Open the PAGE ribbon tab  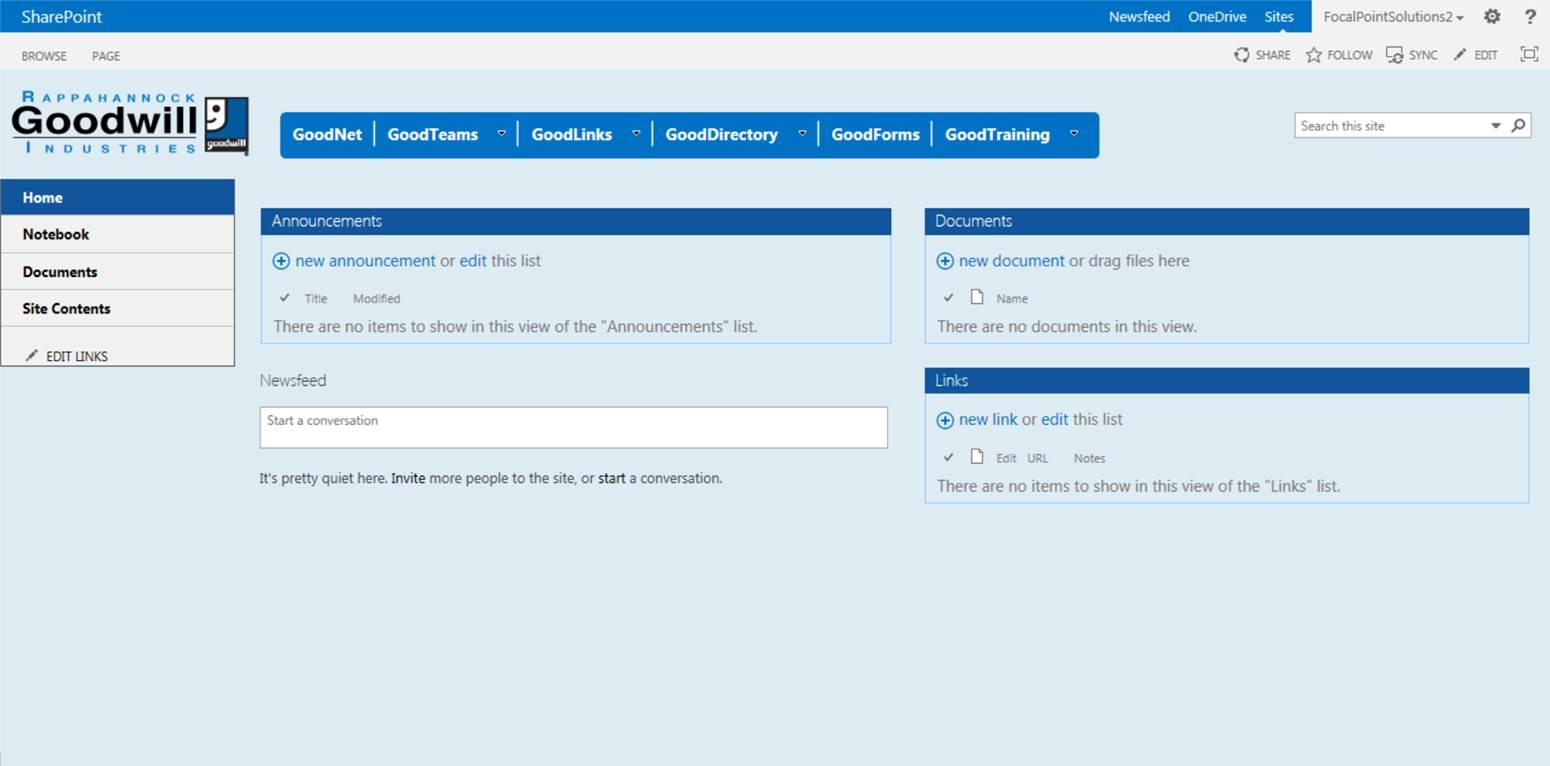click(x=106, y=56)
